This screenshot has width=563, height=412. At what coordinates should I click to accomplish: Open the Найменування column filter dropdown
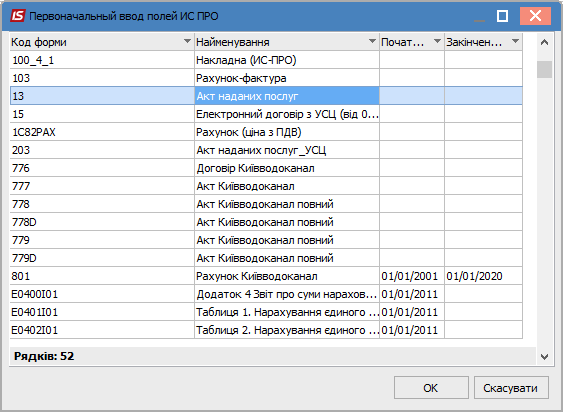pyautogui.click(x=372, y=41)
